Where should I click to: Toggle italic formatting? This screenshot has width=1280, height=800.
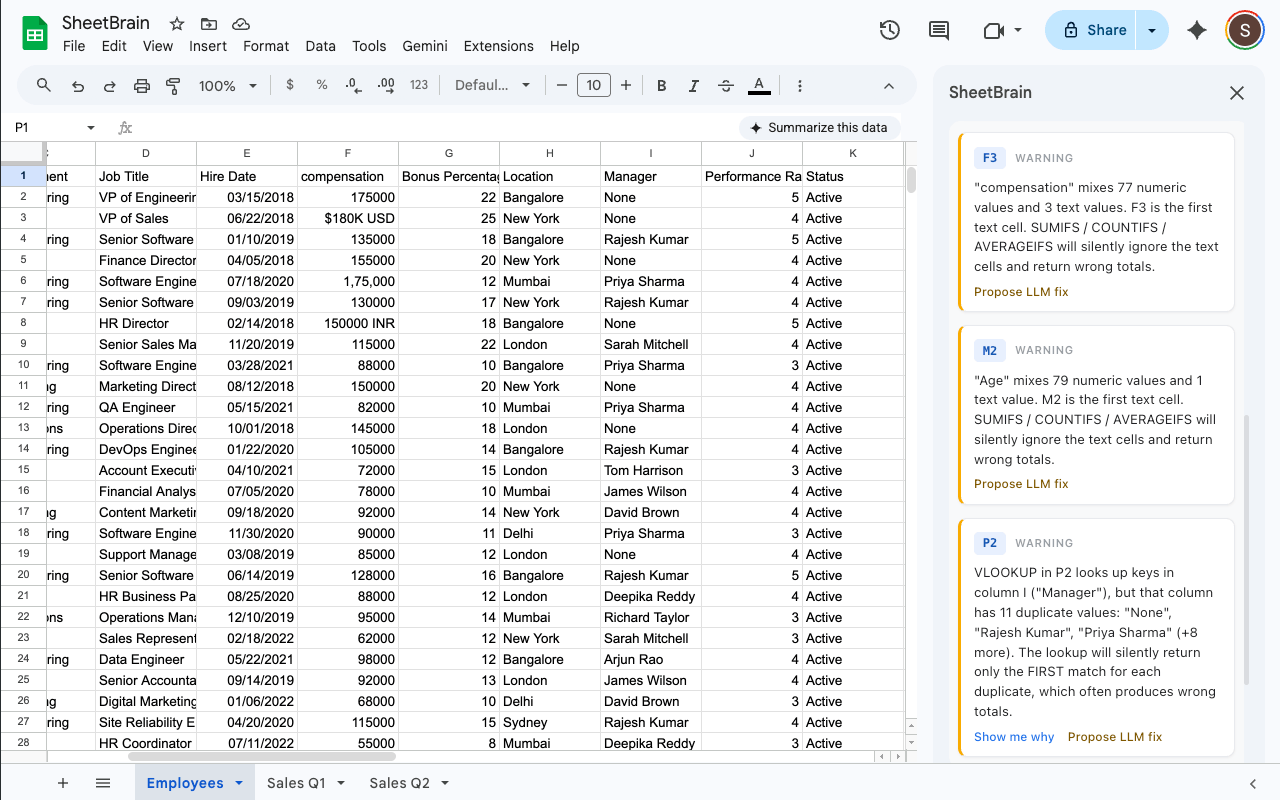pos(693,86)
